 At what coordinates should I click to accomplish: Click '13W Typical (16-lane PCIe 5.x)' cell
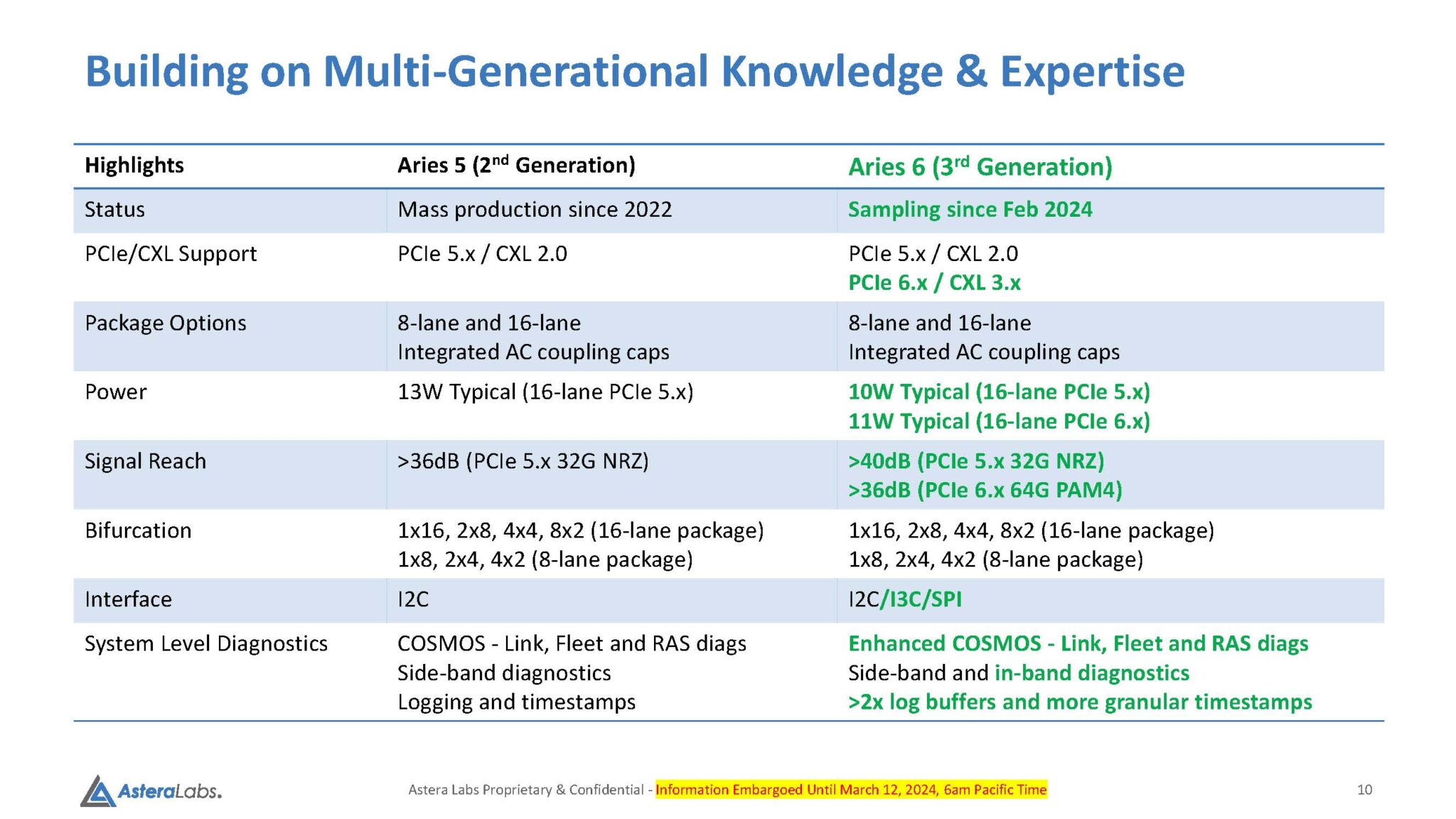(x=545, y=392)
